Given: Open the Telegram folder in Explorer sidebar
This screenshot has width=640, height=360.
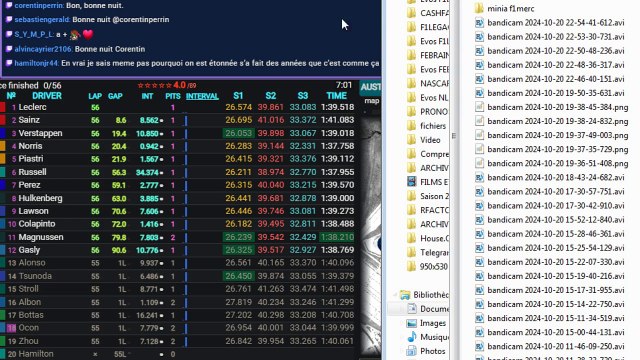Looking at the screenshot, I should (x=428, y=252).
